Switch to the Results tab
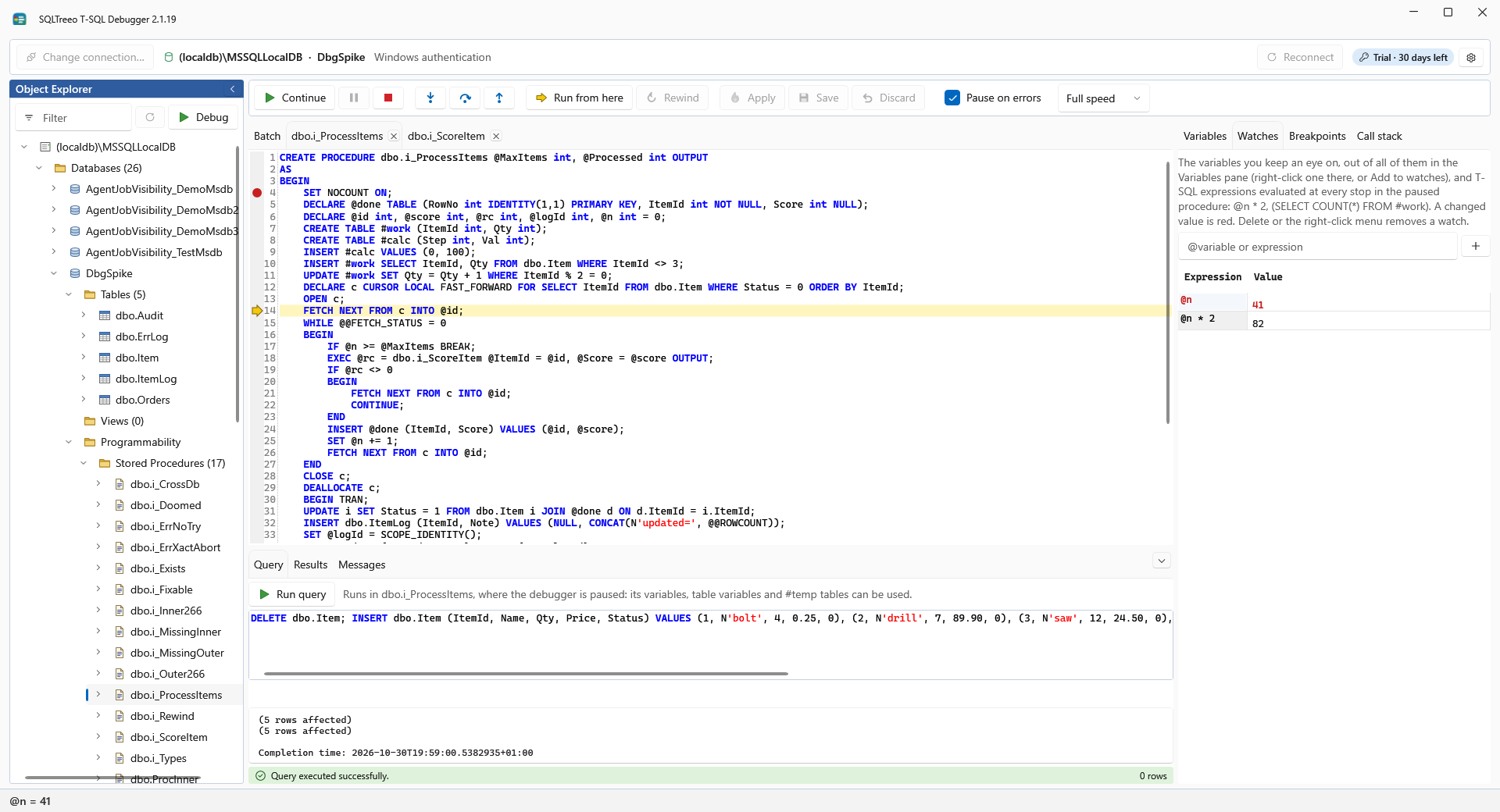1500x812 pixels. point(310,564)
